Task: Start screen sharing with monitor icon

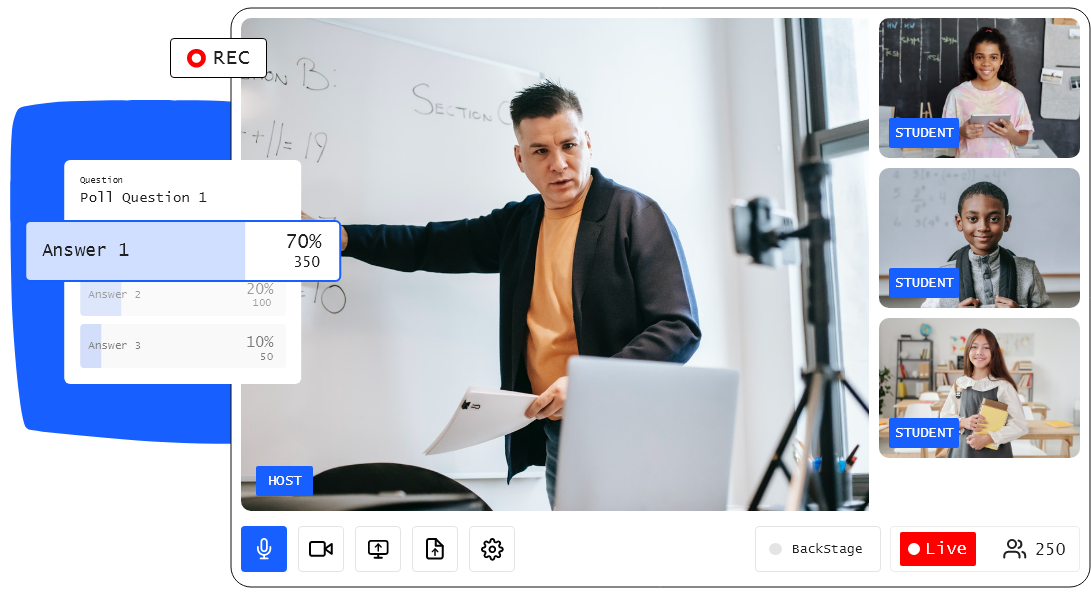Action: [x=378, y=549]
